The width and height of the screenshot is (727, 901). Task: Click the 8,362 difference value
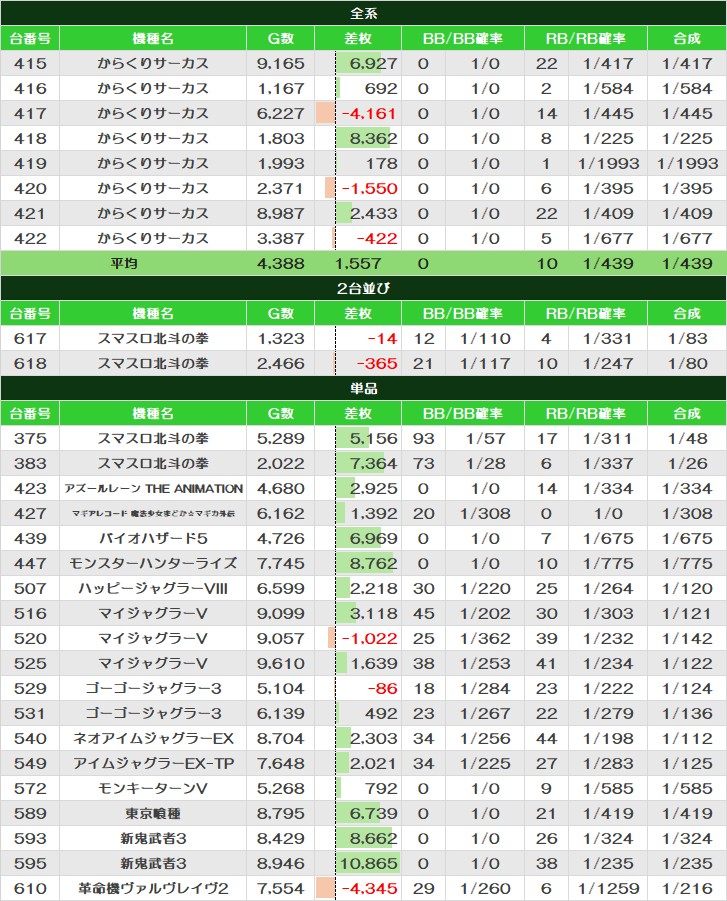coord(373,138)
